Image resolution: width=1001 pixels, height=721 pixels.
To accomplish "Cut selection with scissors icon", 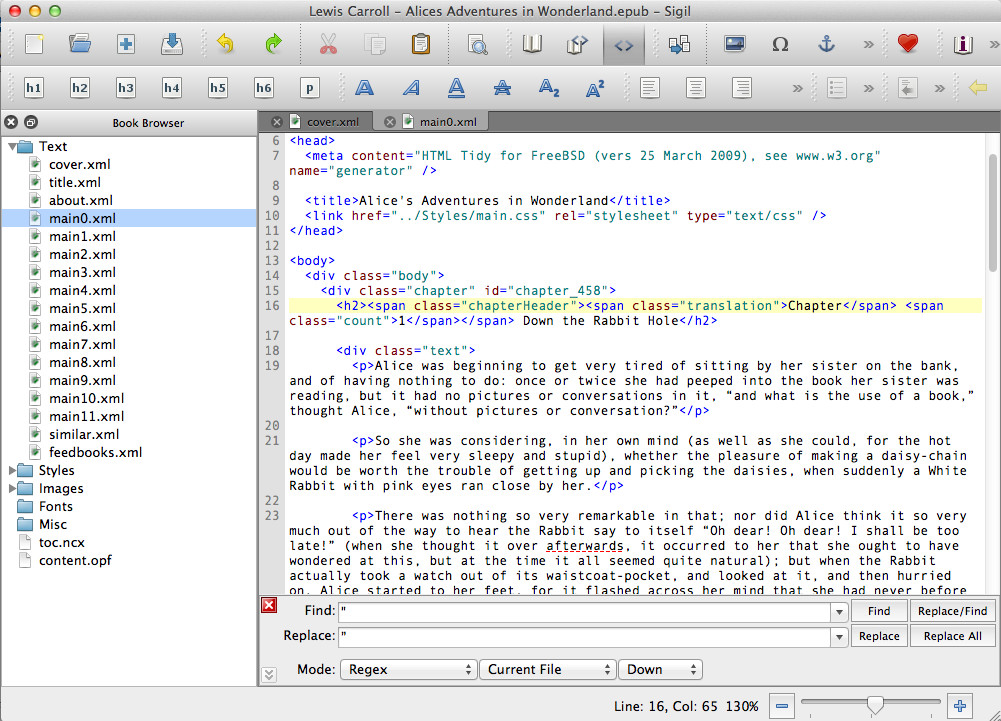I will [328, 44].
